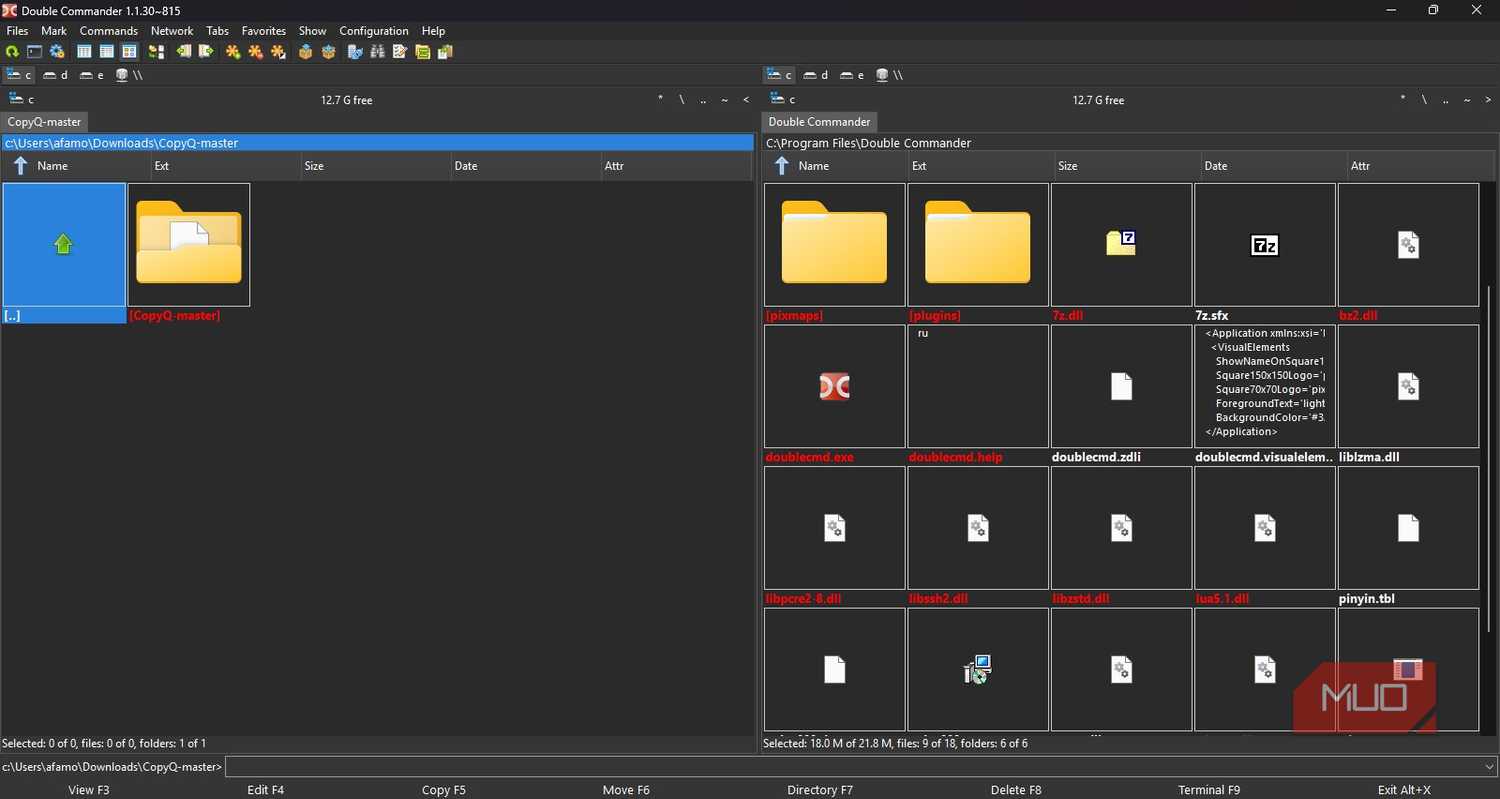1500x799 pixels.
Task: Select the 7z.sfx file thumbnail
Action: point(1265,252)
